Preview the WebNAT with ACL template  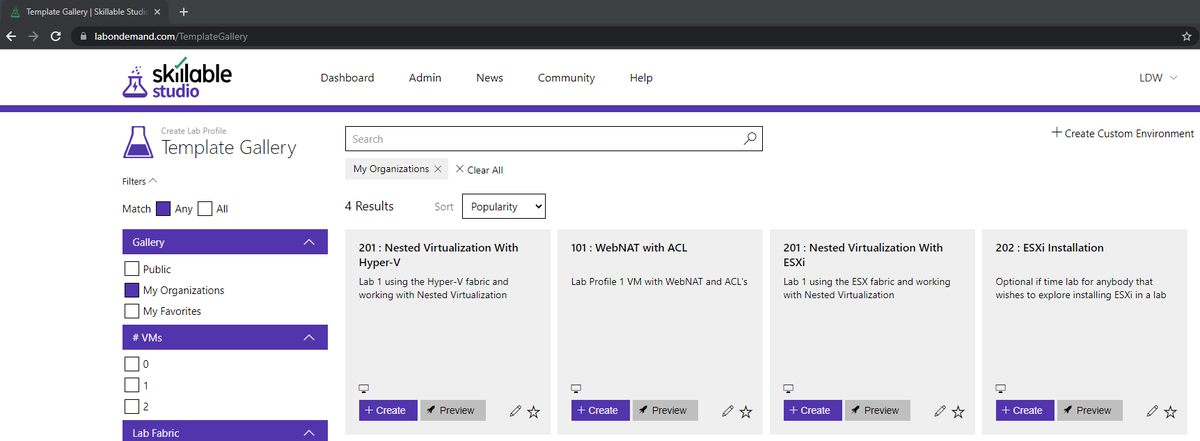[x=666, y=410]
